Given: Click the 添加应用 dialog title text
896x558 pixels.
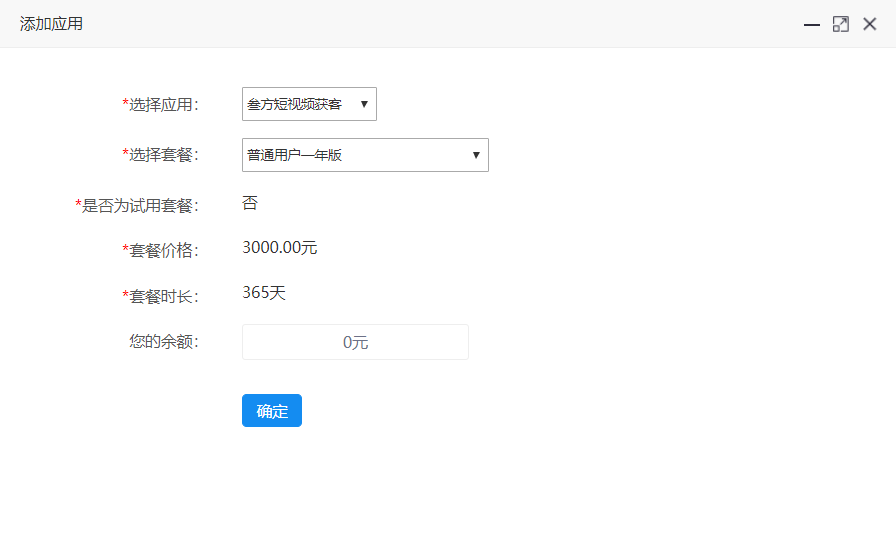Looking at the screenshot, I should [51, 24].
